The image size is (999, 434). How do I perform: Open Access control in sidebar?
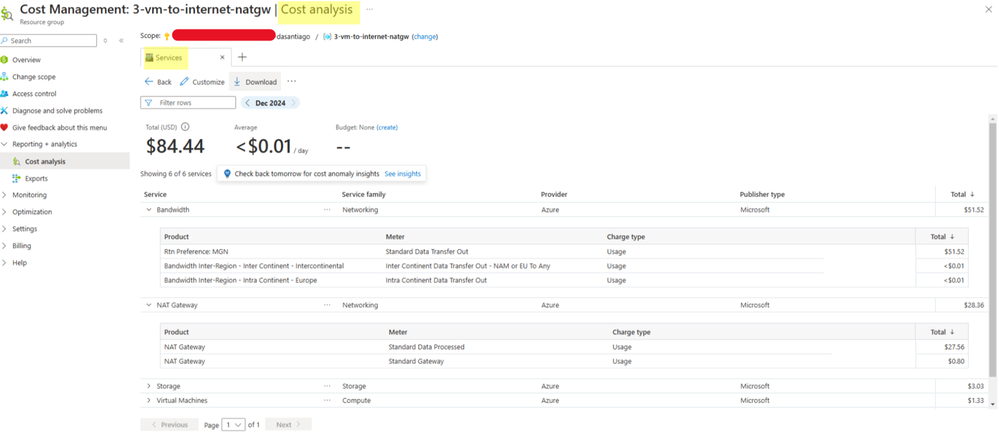tap(34, 94)
